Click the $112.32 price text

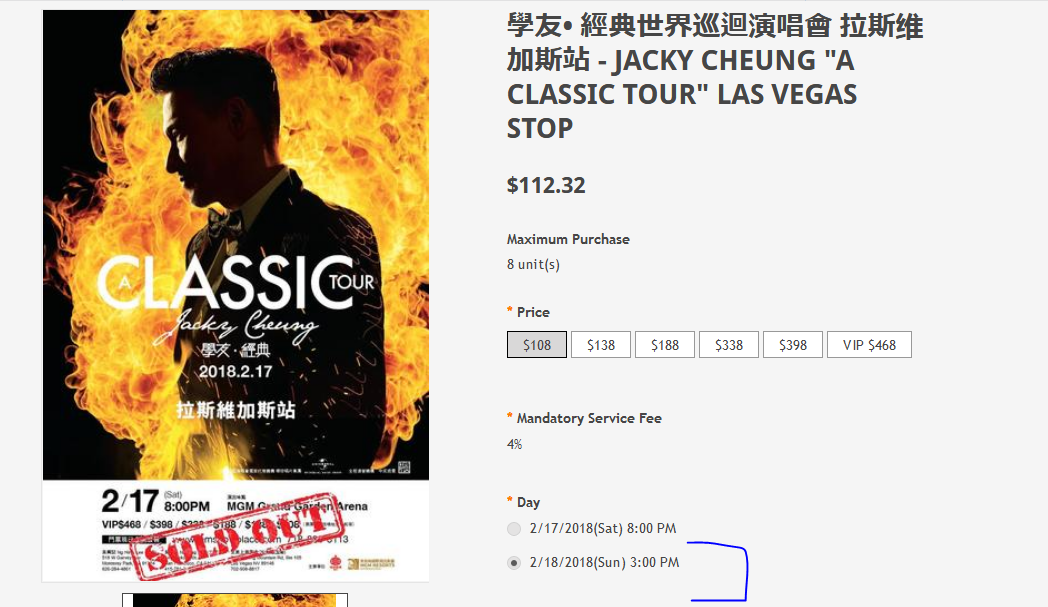point(546,185)
